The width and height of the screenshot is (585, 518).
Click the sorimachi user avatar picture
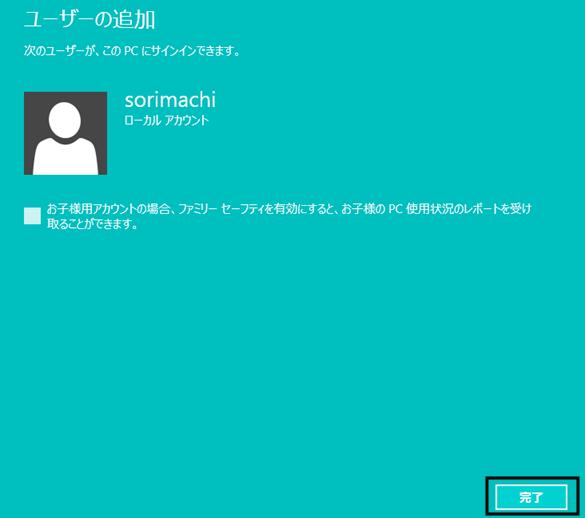click(x=65, y=133)
